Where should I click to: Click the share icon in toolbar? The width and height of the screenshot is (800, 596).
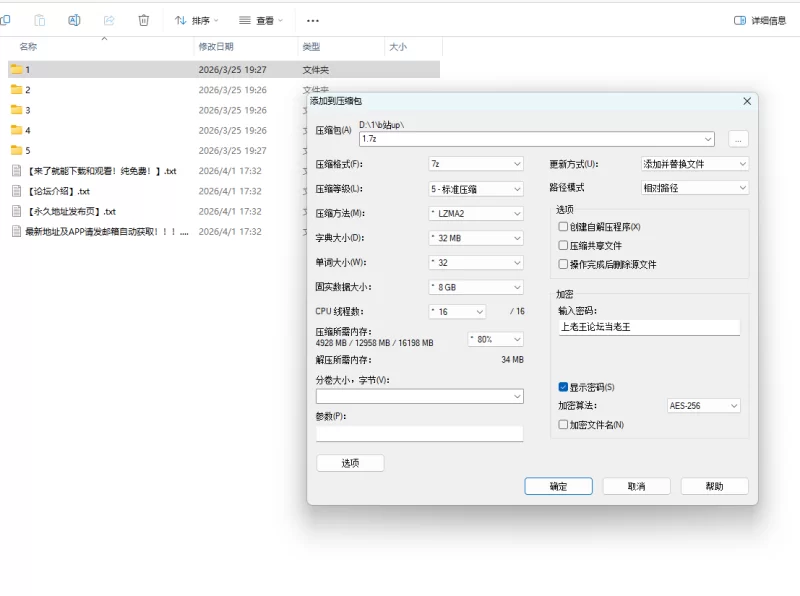tap(109, 20)
